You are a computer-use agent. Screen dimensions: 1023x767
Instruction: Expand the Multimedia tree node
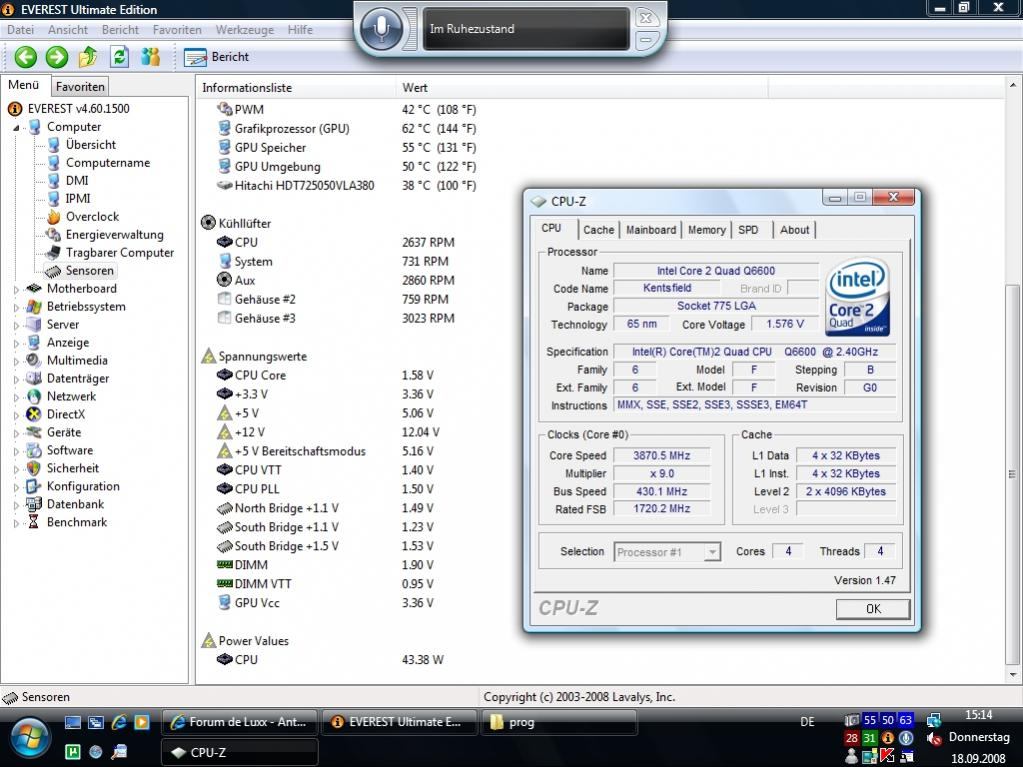16,361
